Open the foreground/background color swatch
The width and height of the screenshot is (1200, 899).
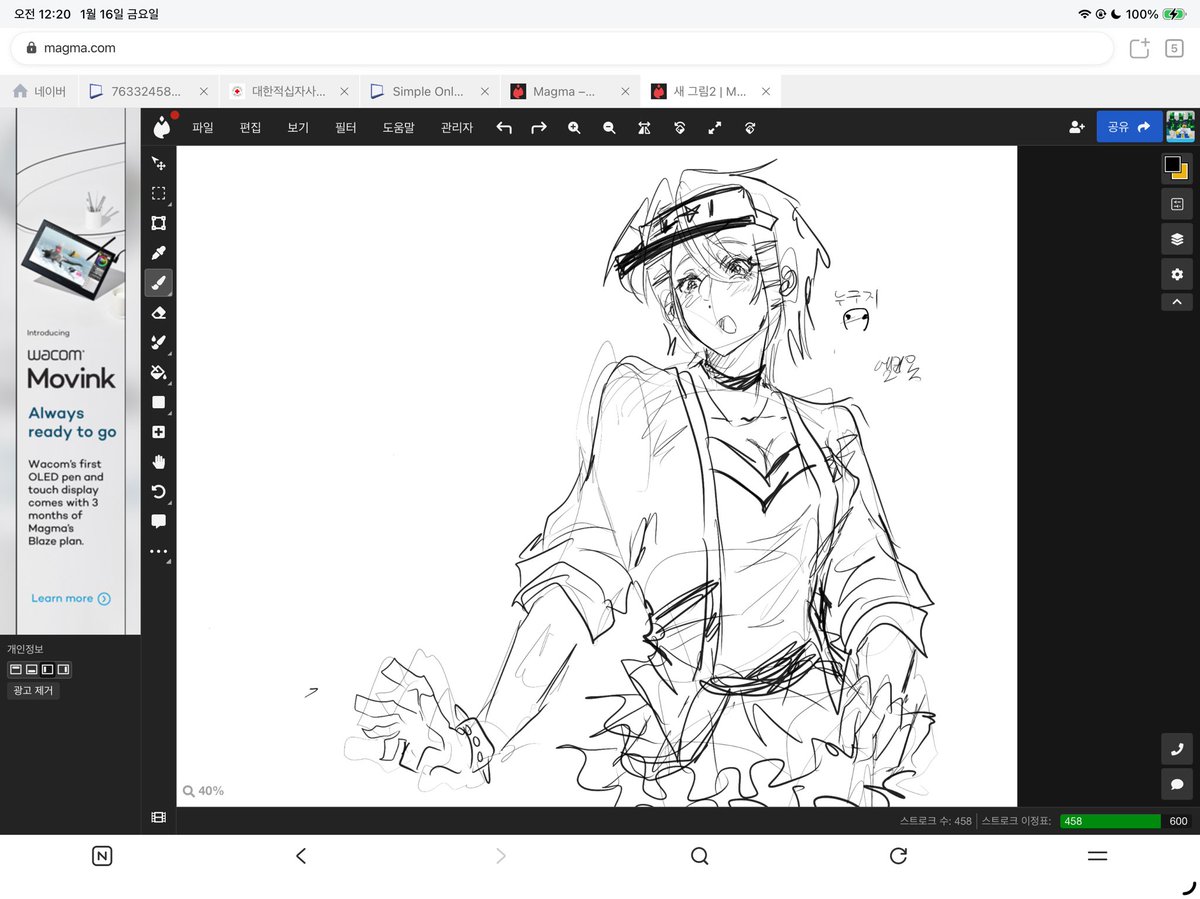tap(1176, 167)
